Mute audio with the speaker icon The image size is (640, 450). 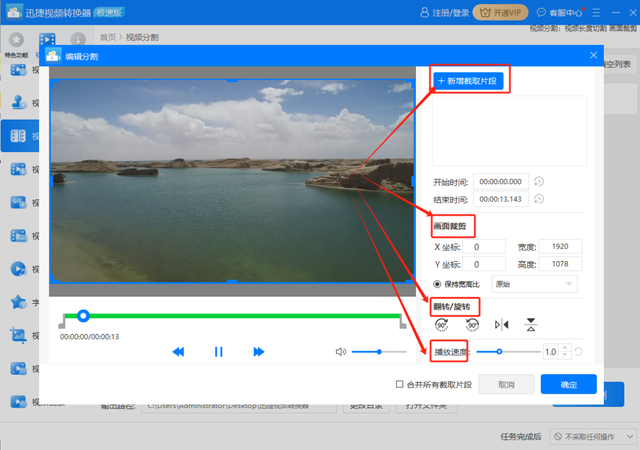340,352
